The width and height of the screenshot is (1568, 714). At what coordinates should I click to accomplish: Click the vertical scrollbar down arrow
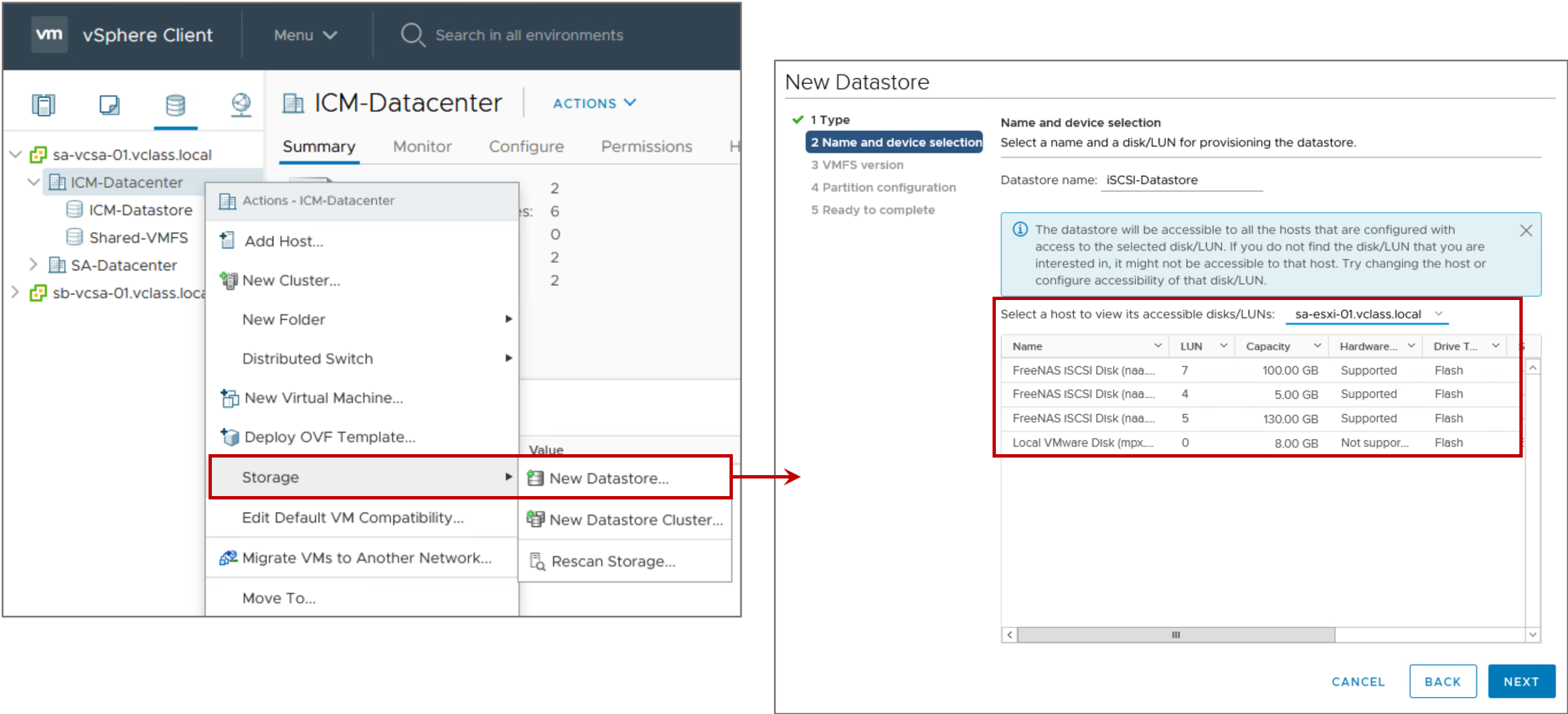(1533, 635)
